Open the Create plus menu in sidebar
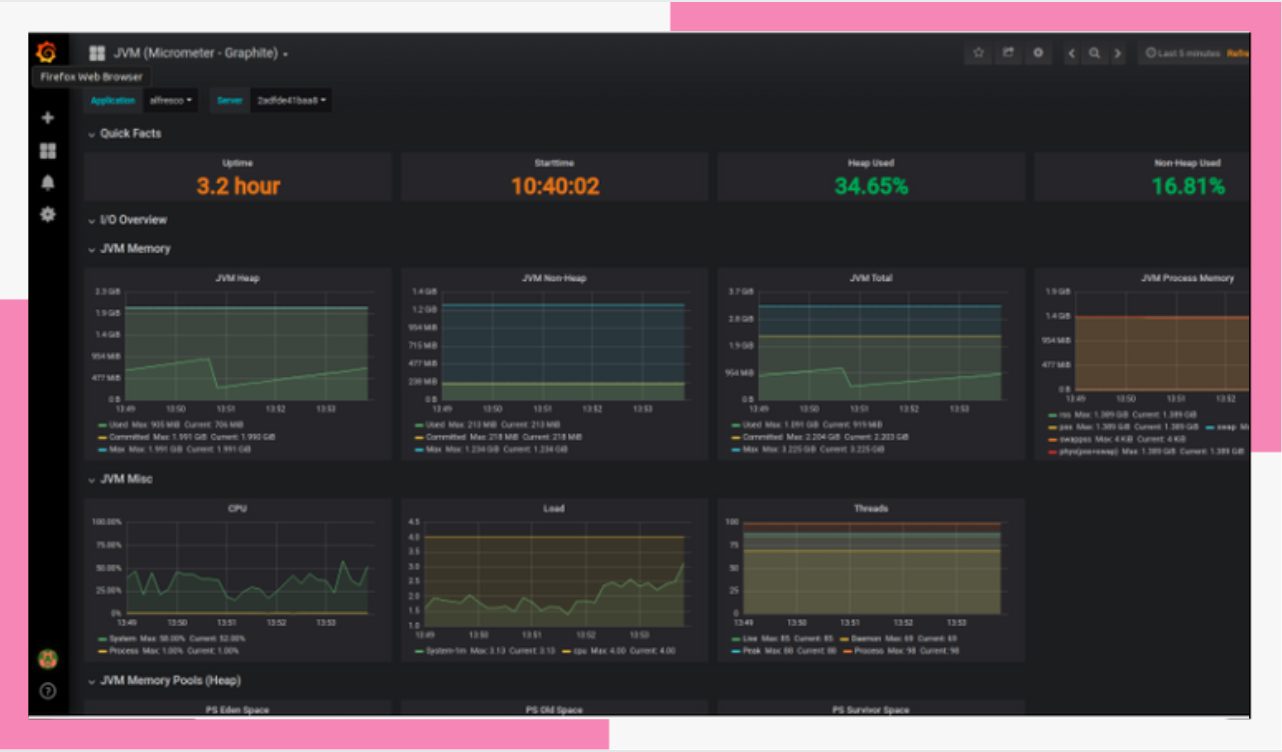 coord(47,118)
